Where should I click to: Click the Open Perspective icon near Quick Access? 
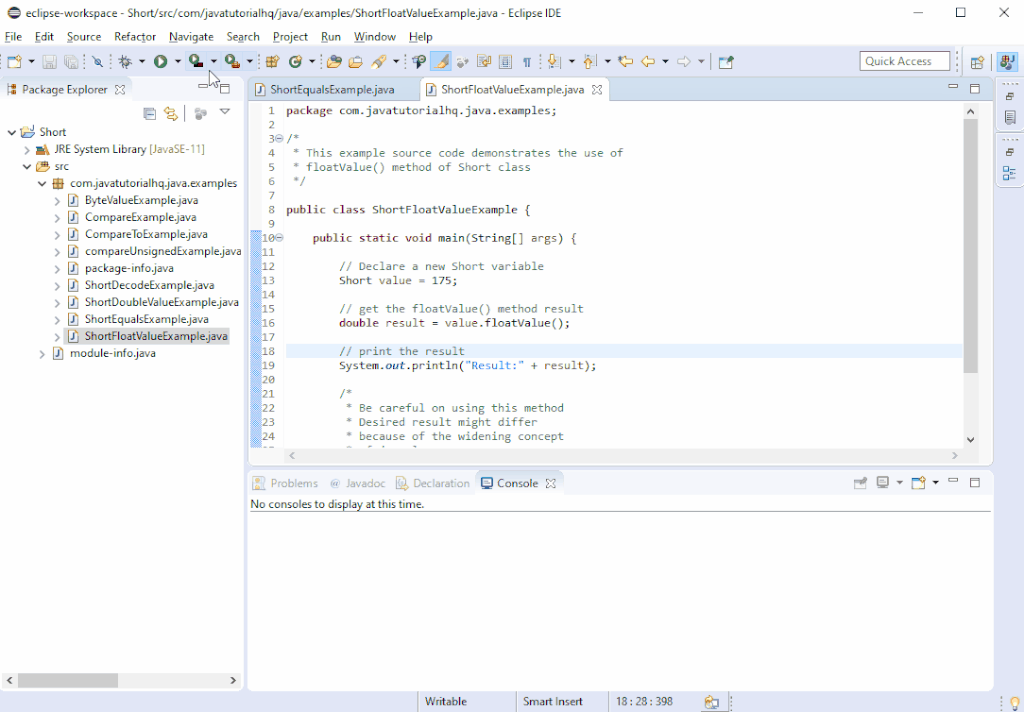pos(977,61)
